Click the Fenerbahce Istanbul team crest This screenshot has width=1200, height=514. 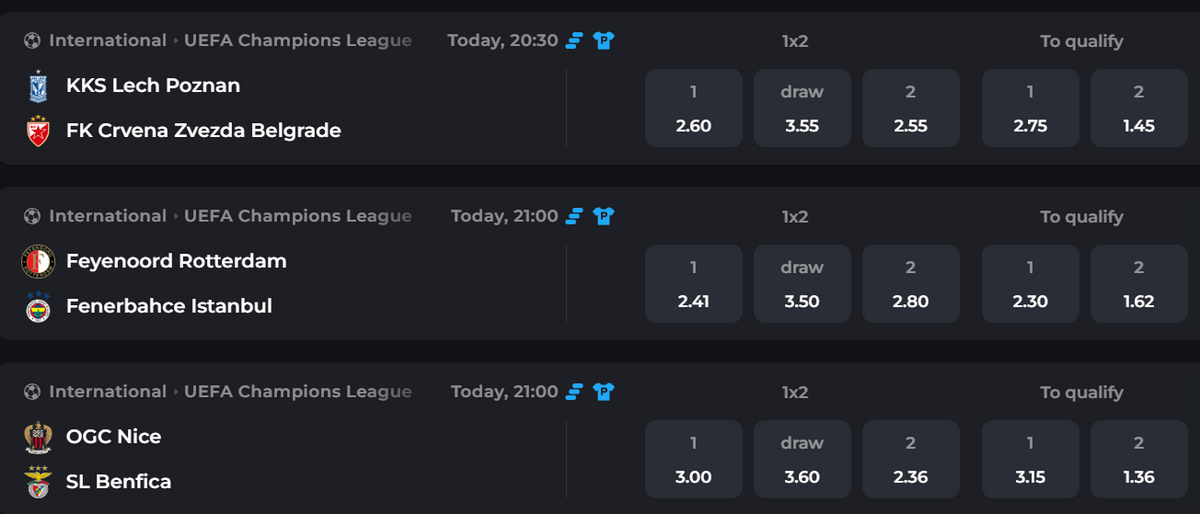tap(37, 306)
